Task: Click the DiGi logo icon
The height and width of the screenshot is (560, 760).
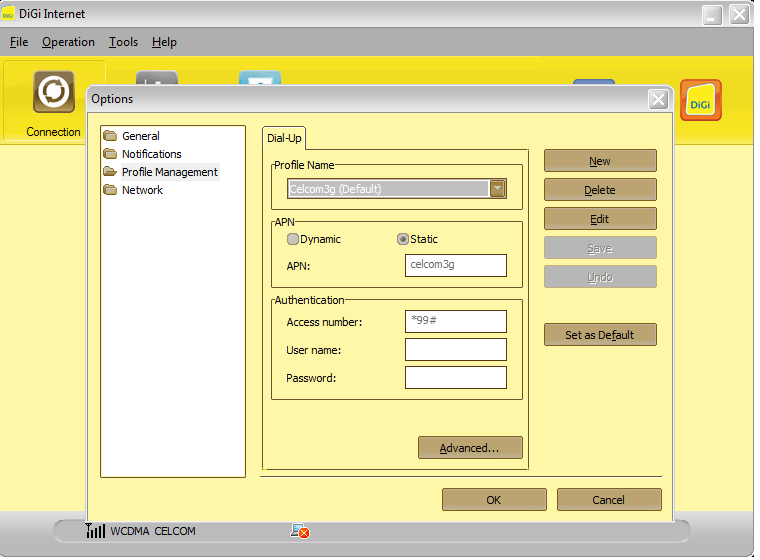Action: tap(700, 100)
